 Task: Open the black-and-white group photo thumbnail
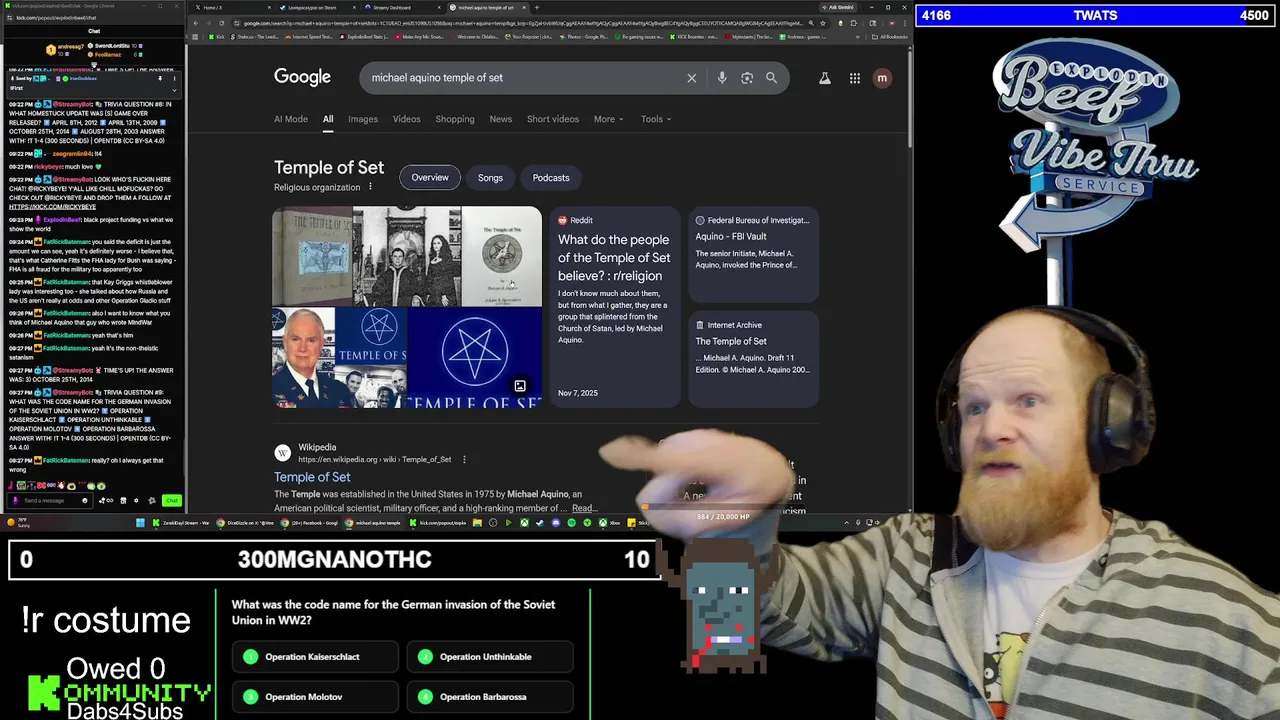[405, 257]
